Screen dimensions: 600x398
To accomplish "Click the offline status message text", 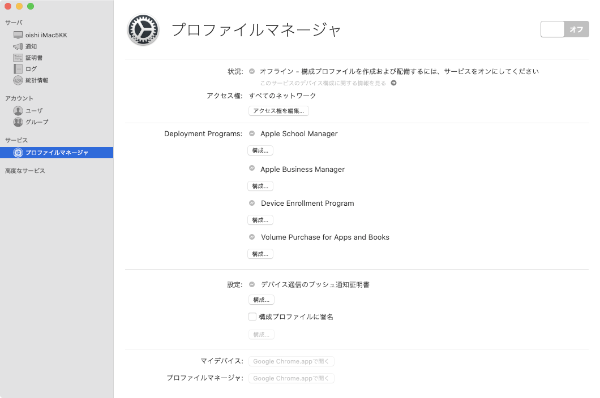I will point(399,71).
